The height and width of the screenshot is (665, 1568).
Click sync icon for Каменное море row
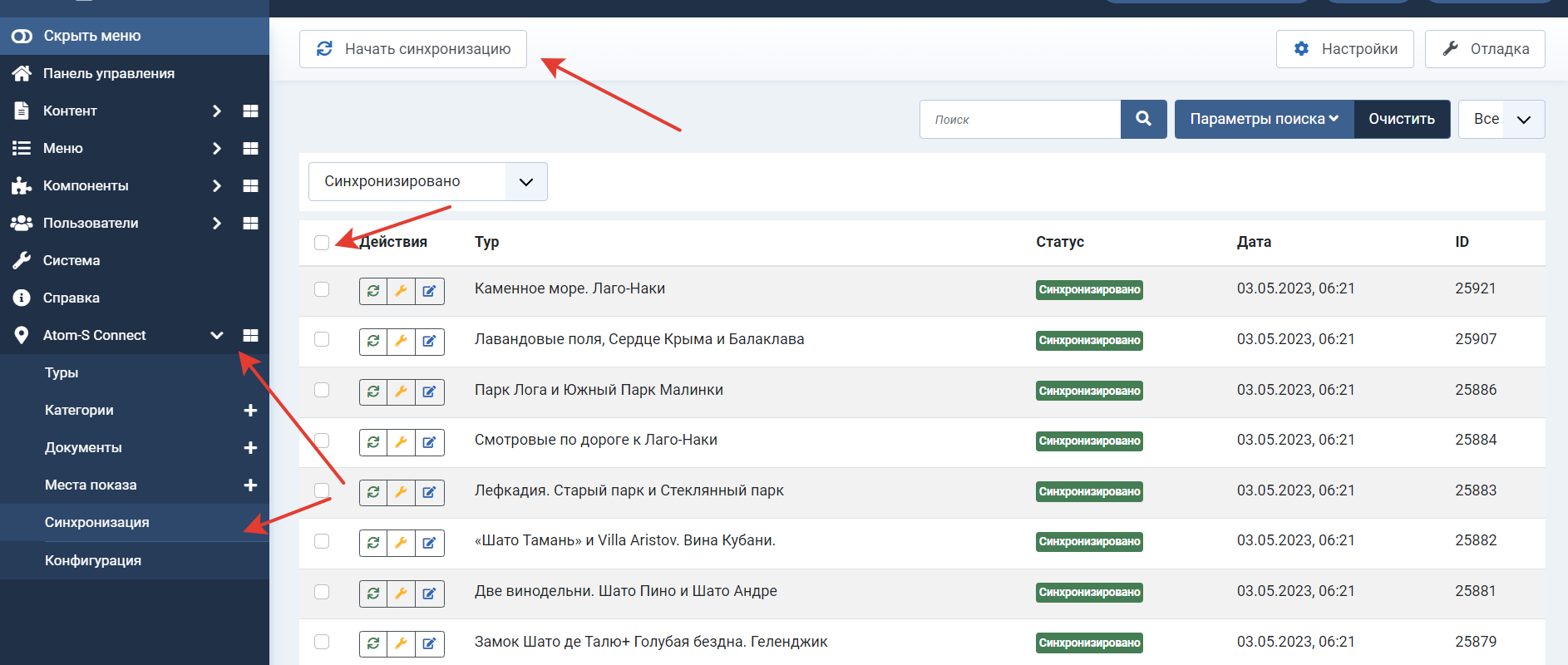[373, 291]
